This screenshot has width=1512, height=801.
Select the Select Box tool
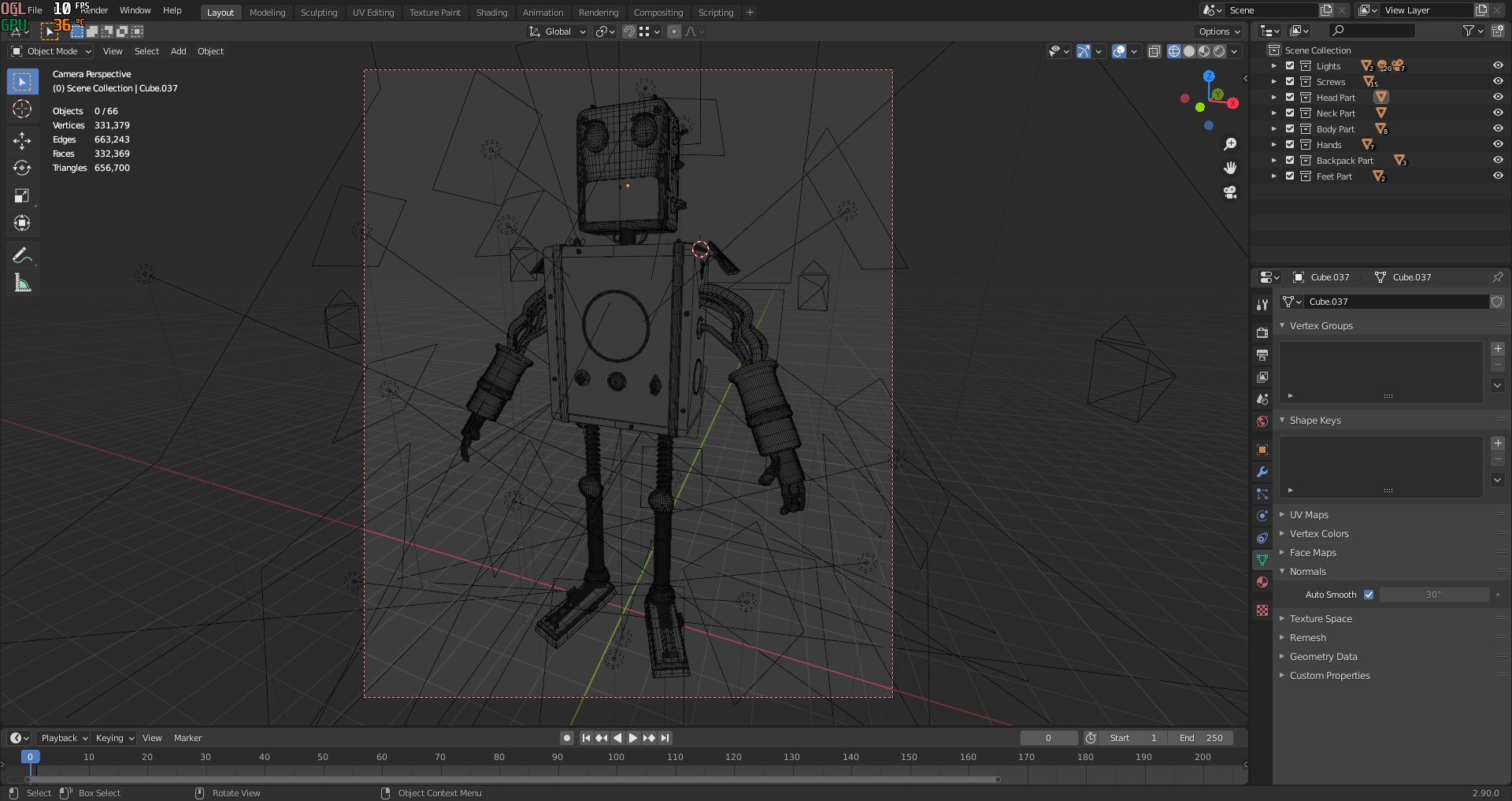(x=22, y=82)
